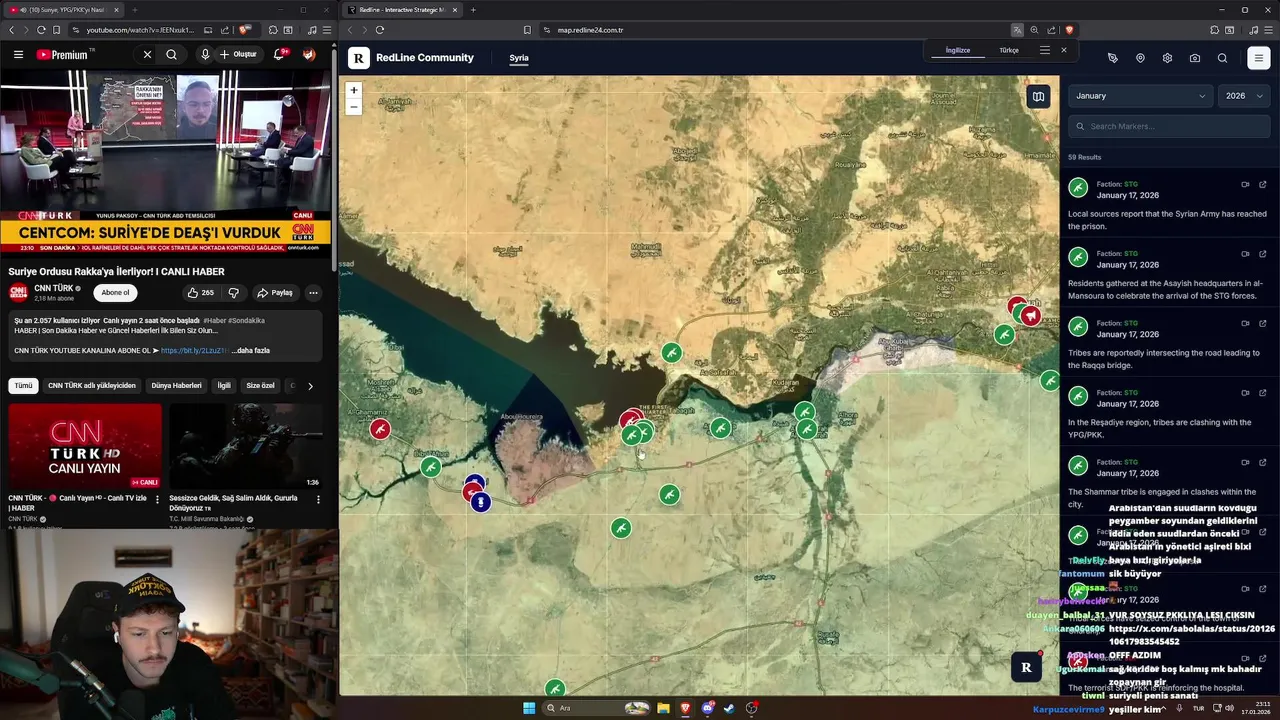Open YouTube account avatar menu
This screenshot has height=720, width=1280.
[x=309, y=54]
